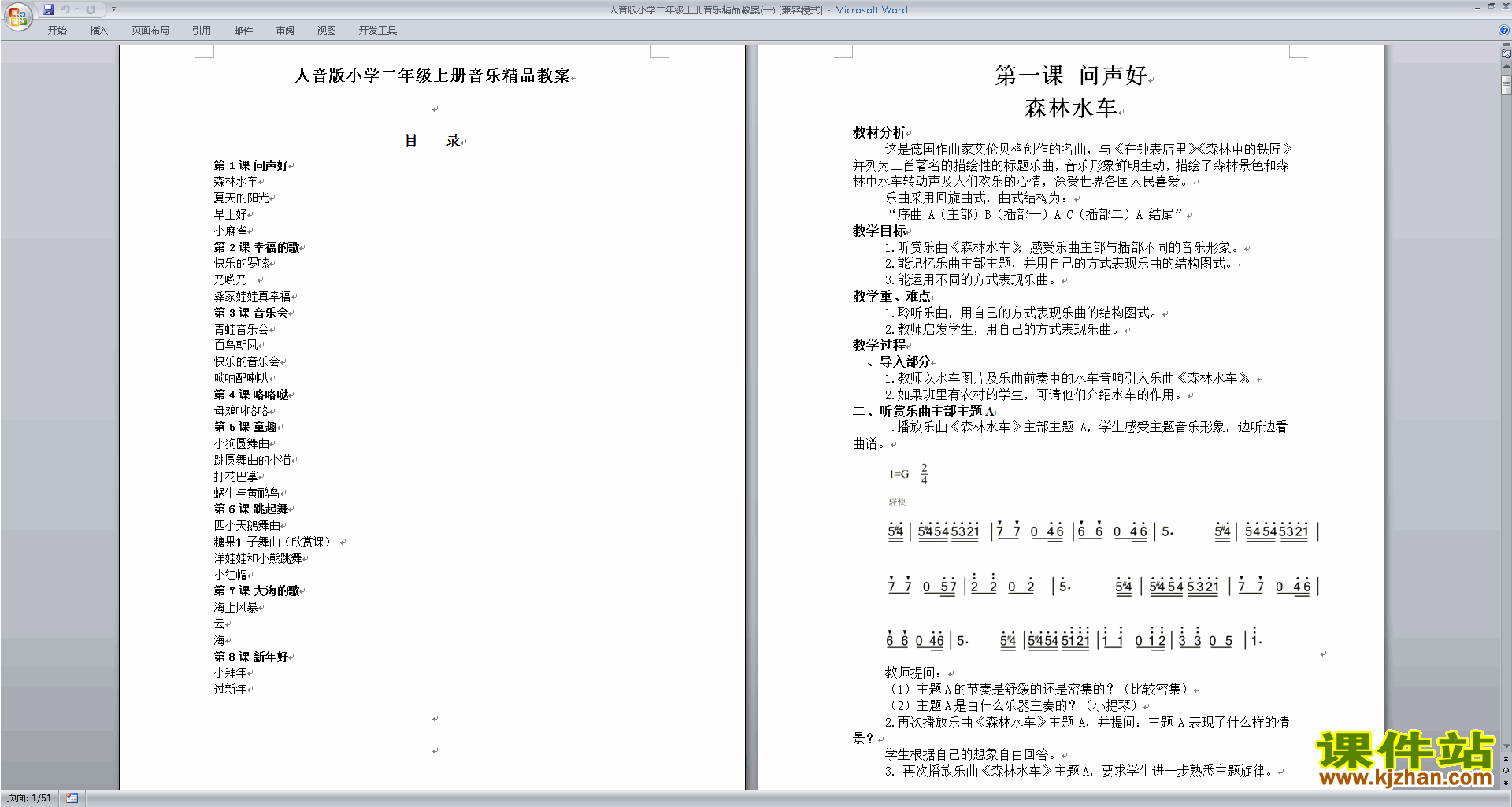Click the Redo icon
The width and height of the screenshot is (1512, 807).
(x=91, y=9)
